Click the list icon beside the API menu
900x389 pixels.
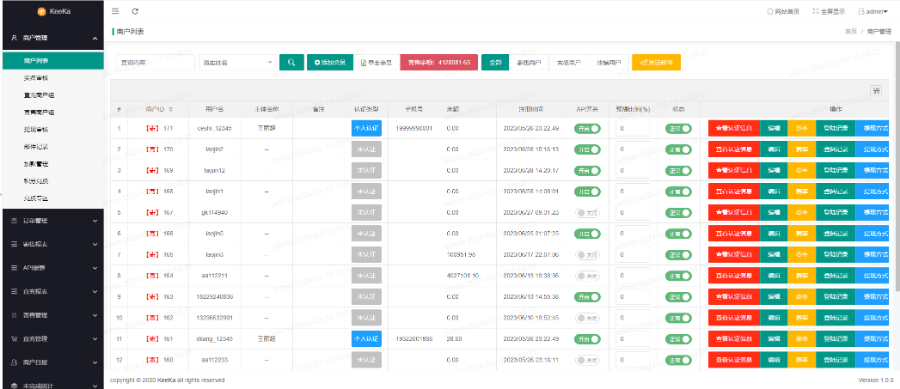14,267
